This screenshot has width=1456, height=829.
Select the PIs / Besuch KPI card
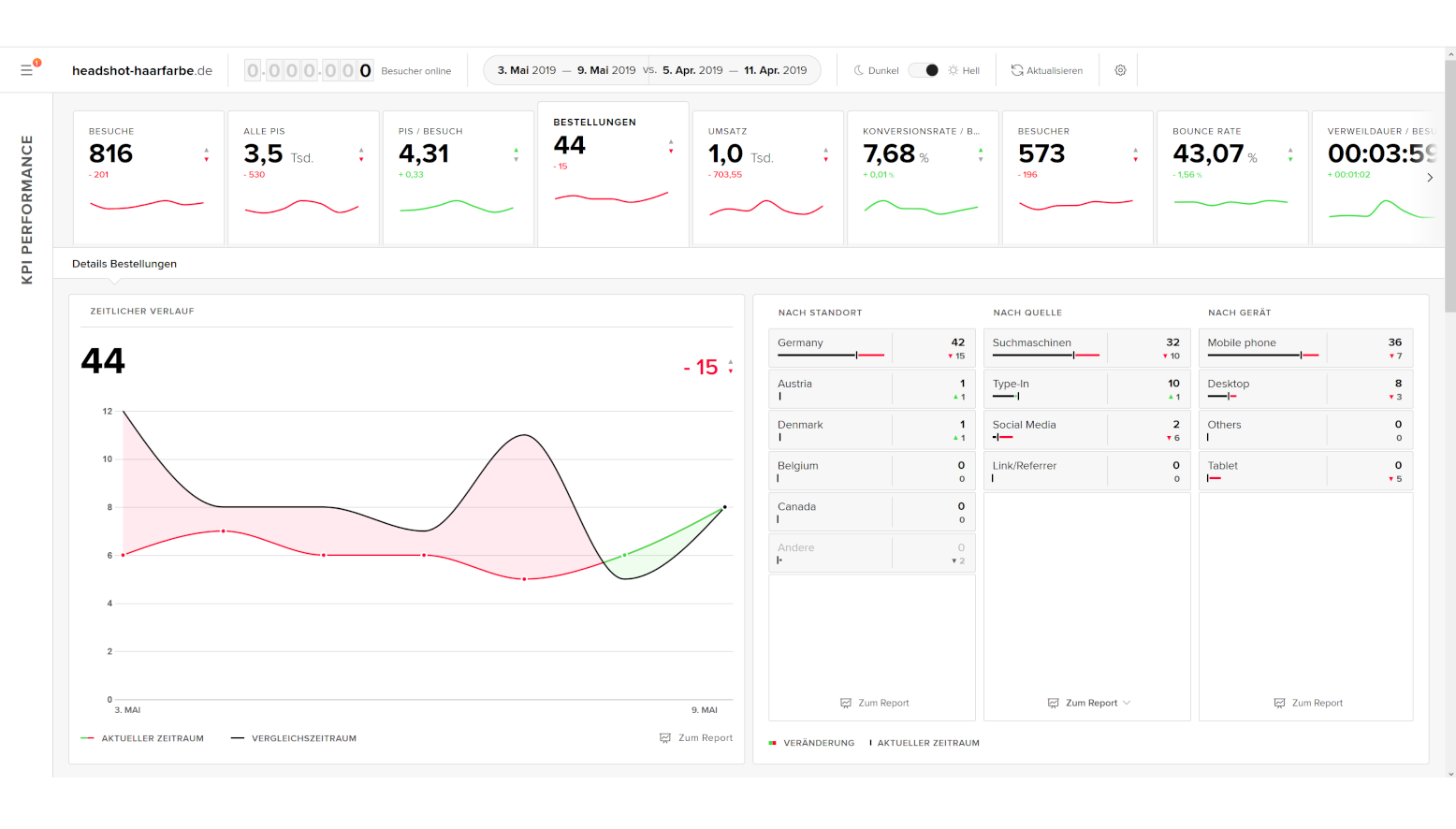click(x=459, y=178)
